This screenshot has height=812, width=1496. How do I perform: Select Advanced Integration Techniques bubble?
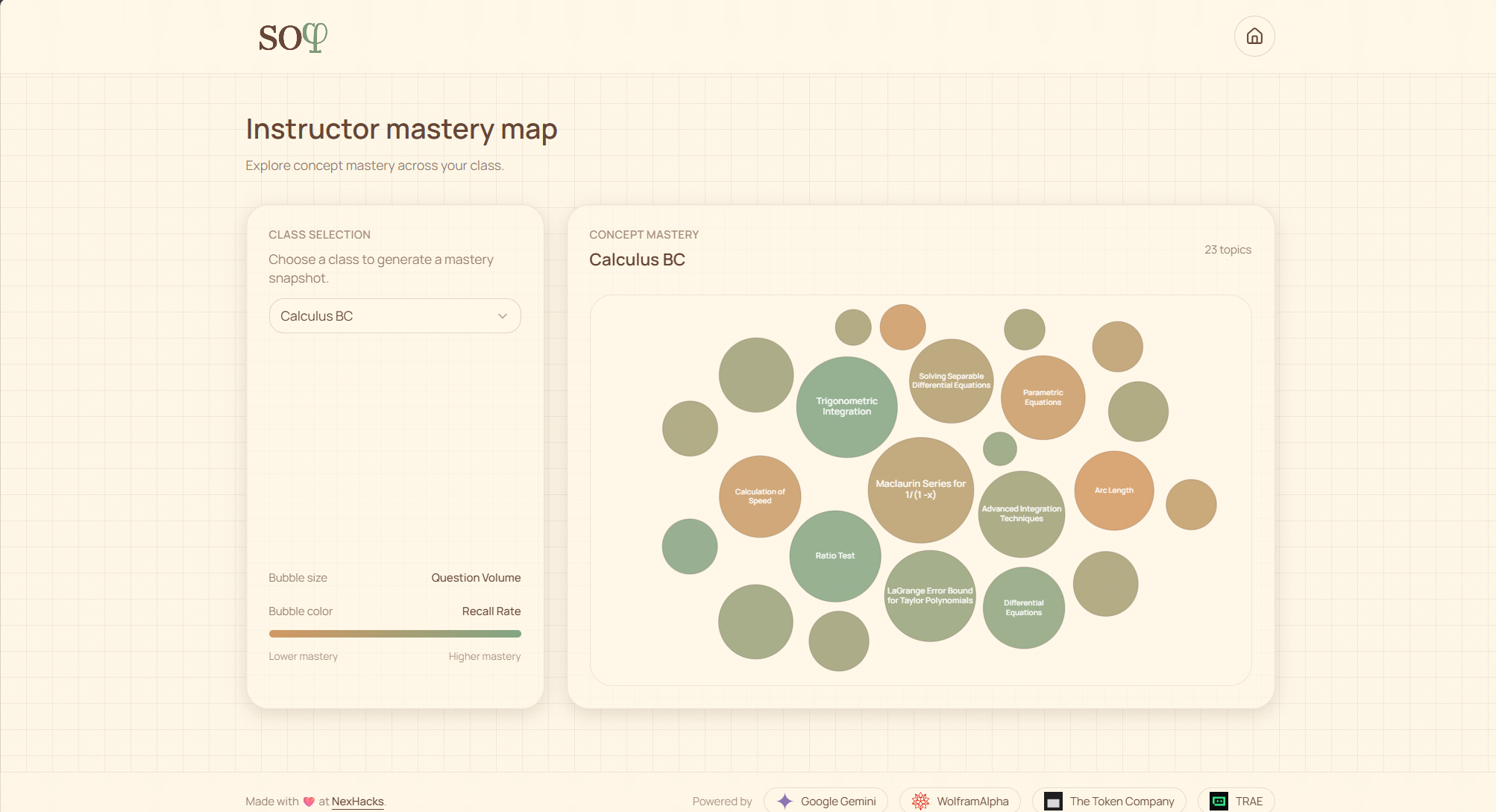tap(1021, 514)
